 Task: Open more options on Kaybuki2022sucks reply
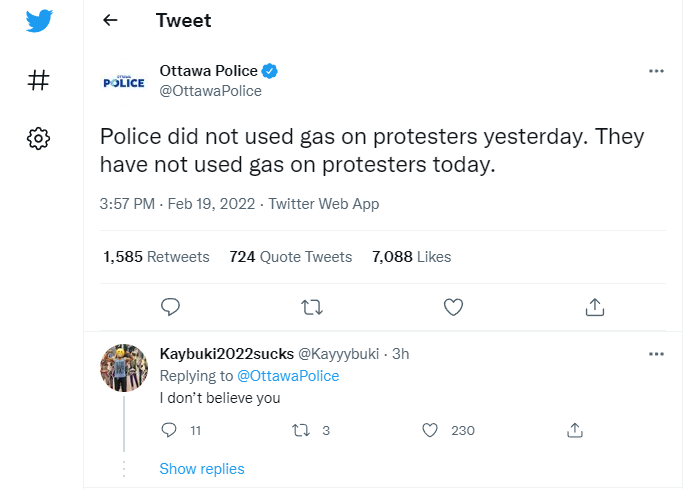click(656, 354)
